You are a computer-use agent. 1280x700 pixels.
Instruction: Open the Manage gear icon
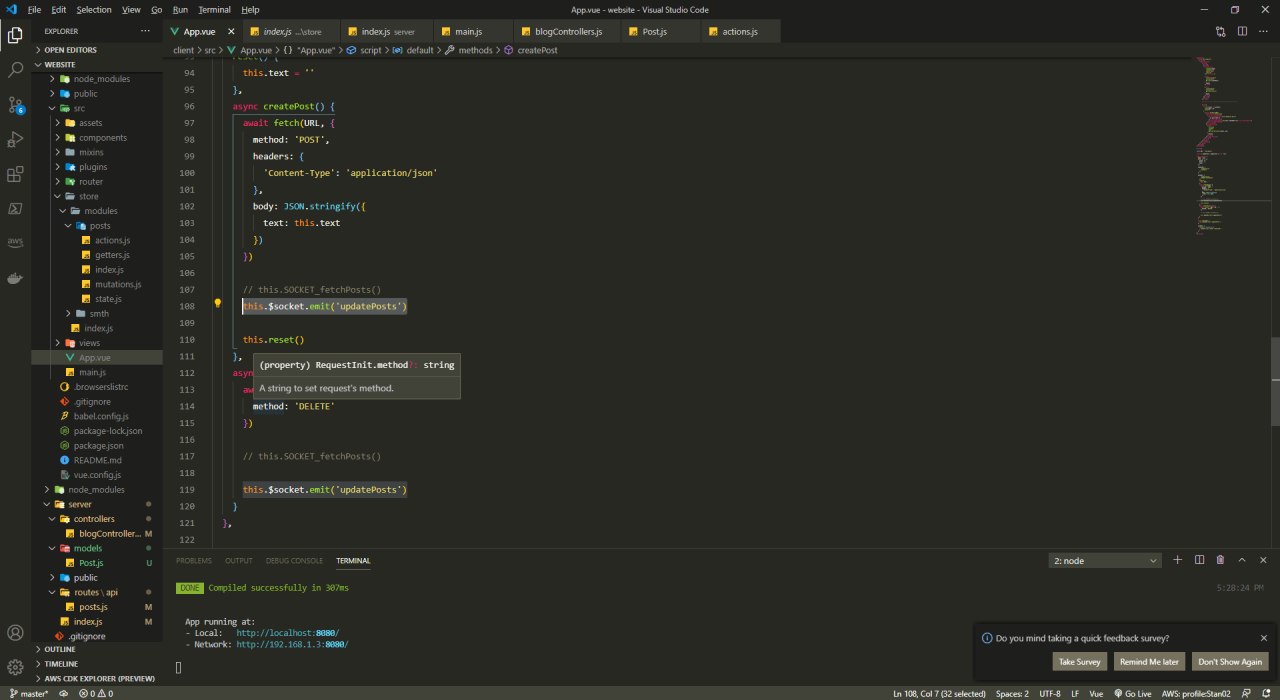pyautogui.click(x=15, y=667)
